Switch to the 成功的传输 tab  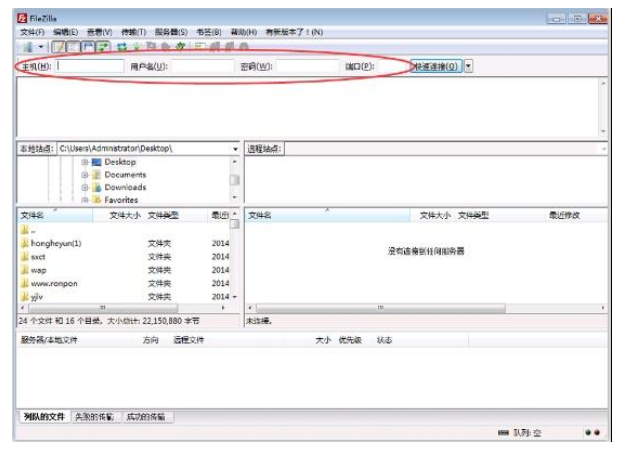(x=146, y=417)
